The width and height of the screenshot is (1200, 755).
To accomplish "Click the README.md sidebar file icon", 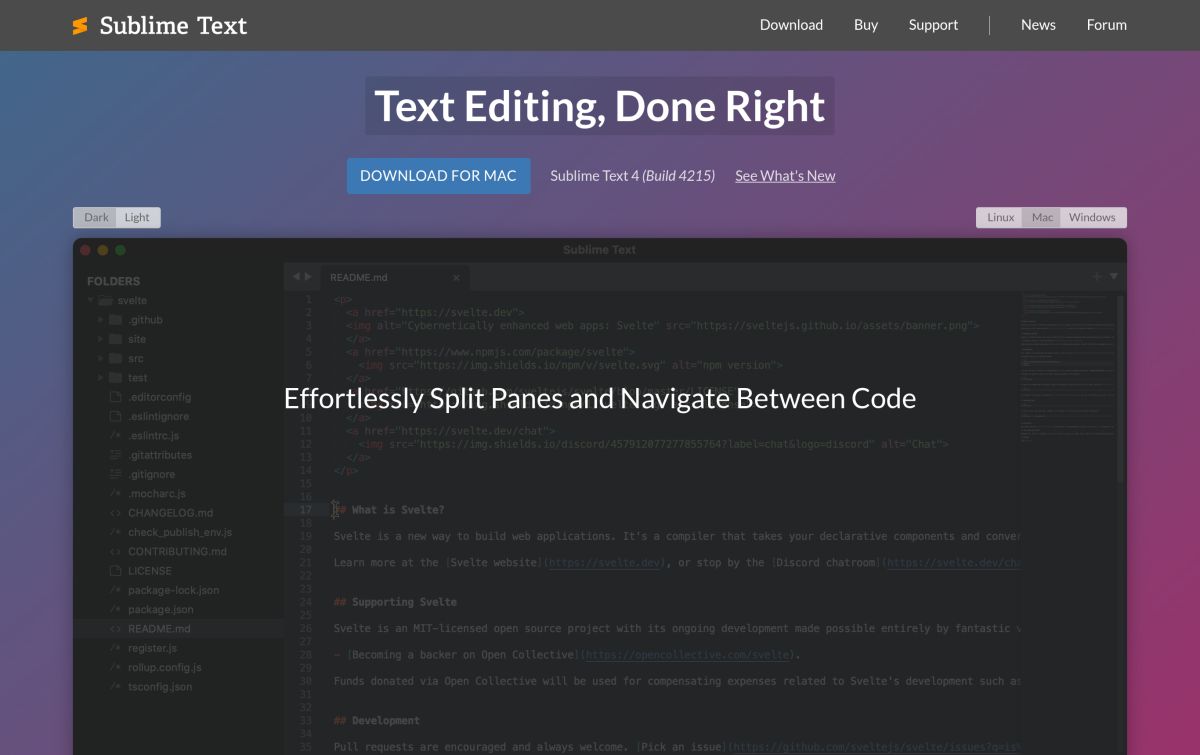I will [x=116, y=629].
